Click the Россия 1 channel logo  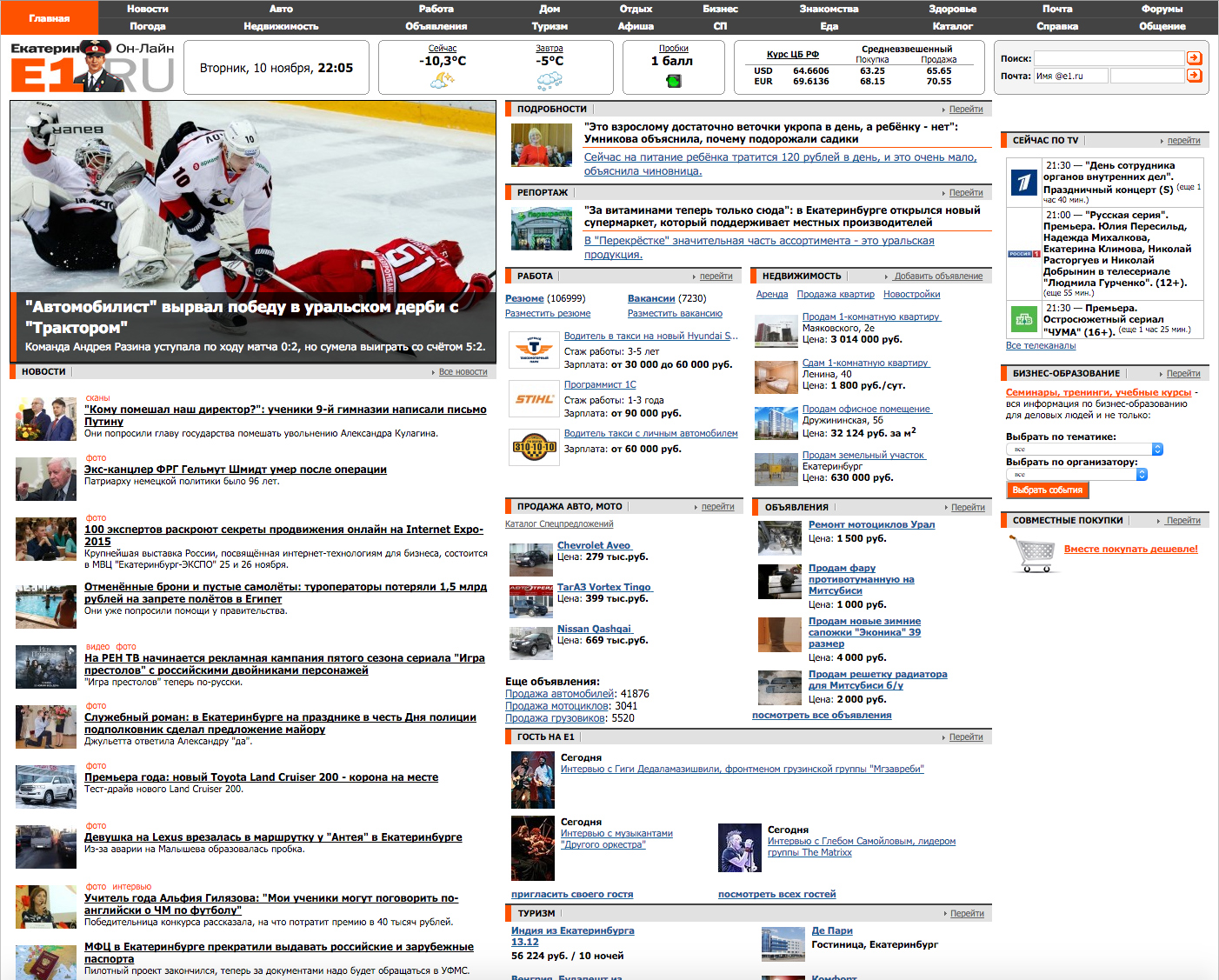(1023, 254)
